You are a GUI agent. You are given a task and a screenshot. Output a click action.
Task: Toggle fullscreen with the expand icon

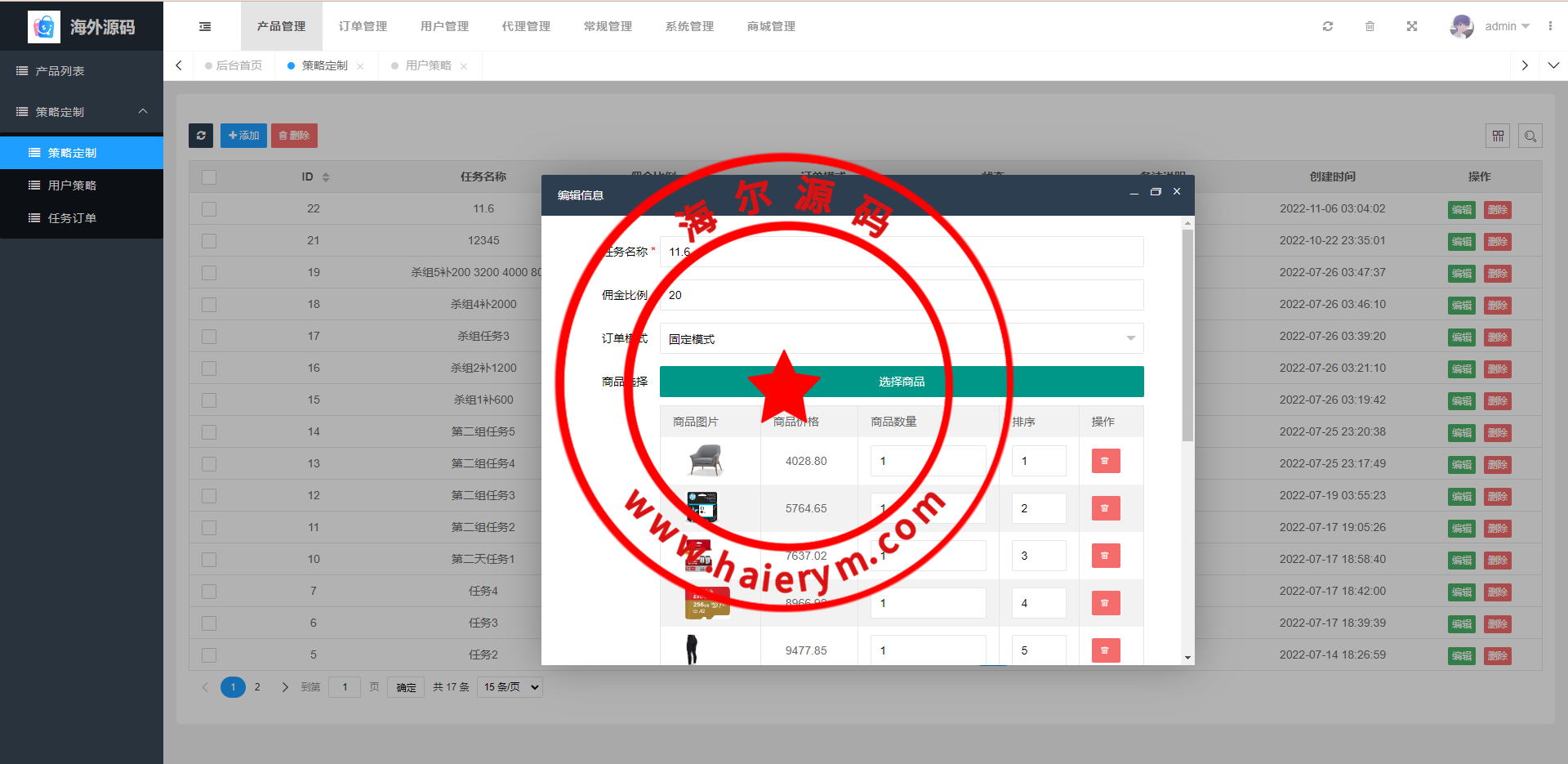(1411, 26)
